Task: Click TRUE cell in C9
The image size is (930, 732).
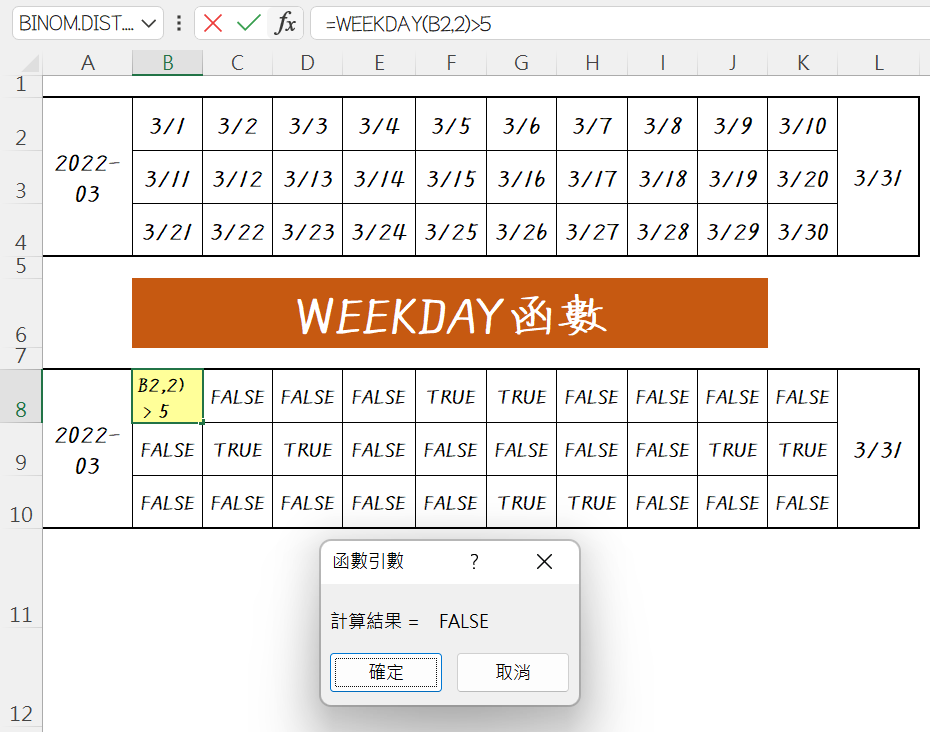Action: tap(237, 449)
